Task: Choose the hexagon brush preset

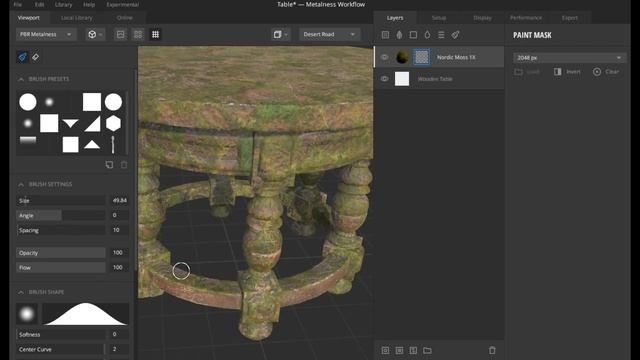Action: (113, 123)
